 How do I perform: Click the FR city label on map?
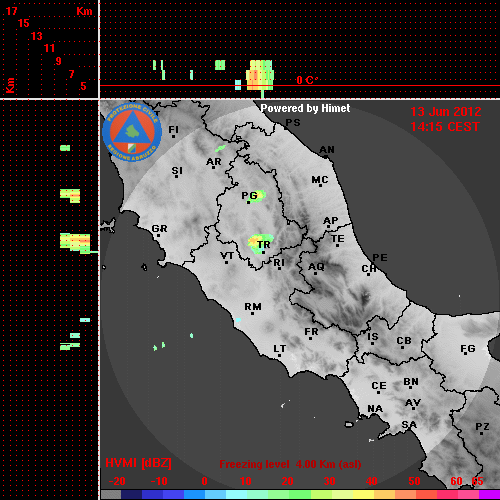click(x=311, y=332)
